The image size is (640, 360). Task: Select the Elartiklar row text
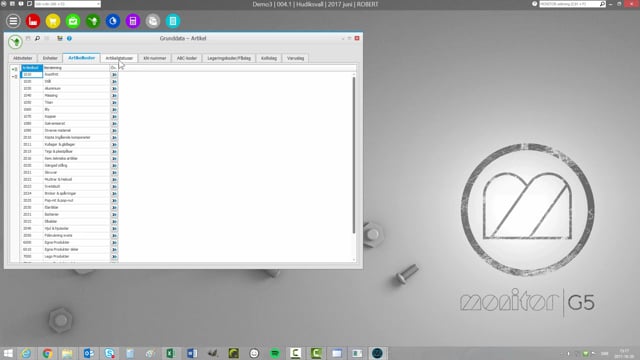tap(51, 208)
